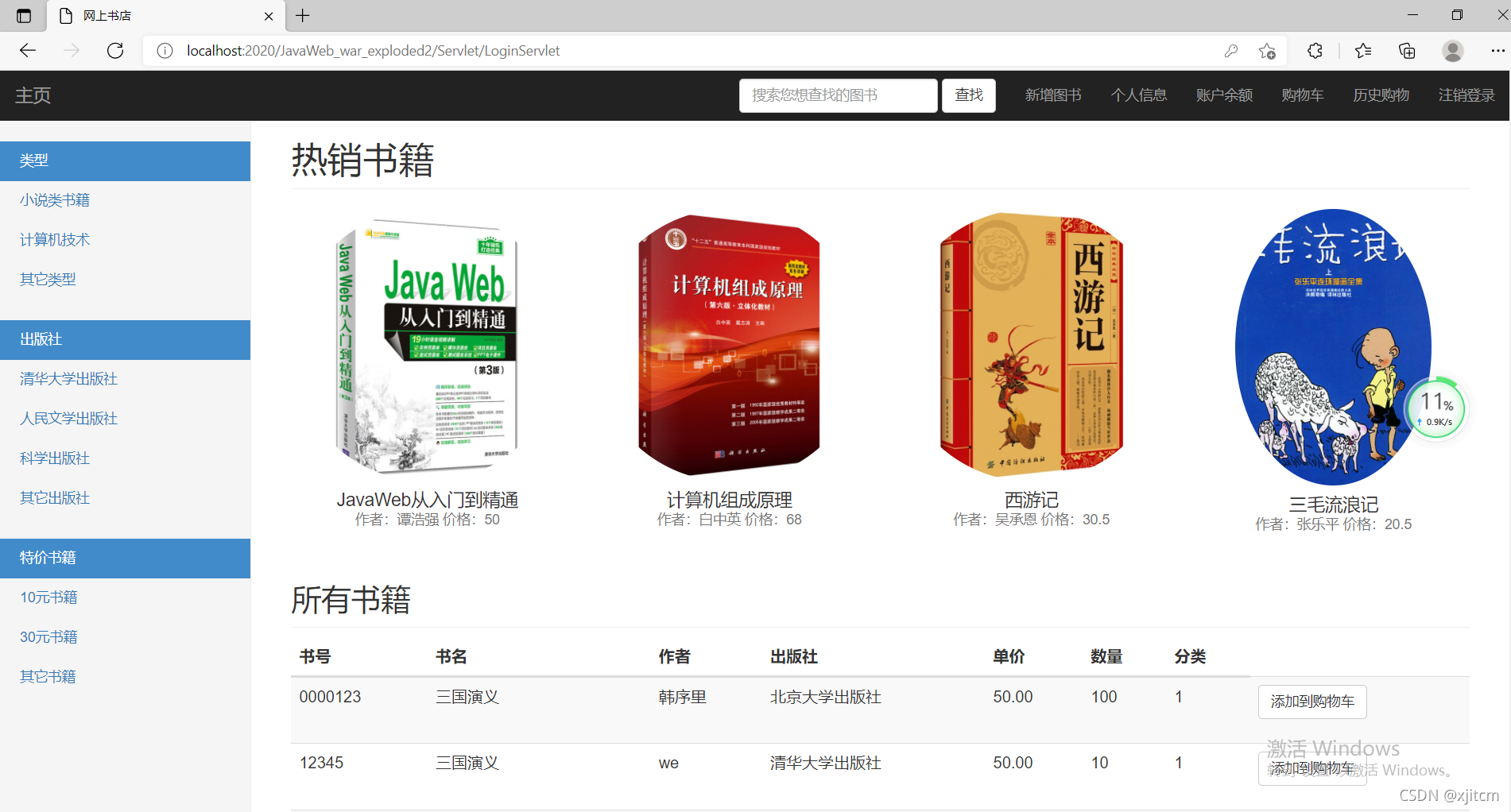This screenshot has height=812, width=1511.
Task: Add page to favorites star icon
Action: (1267, 51)
